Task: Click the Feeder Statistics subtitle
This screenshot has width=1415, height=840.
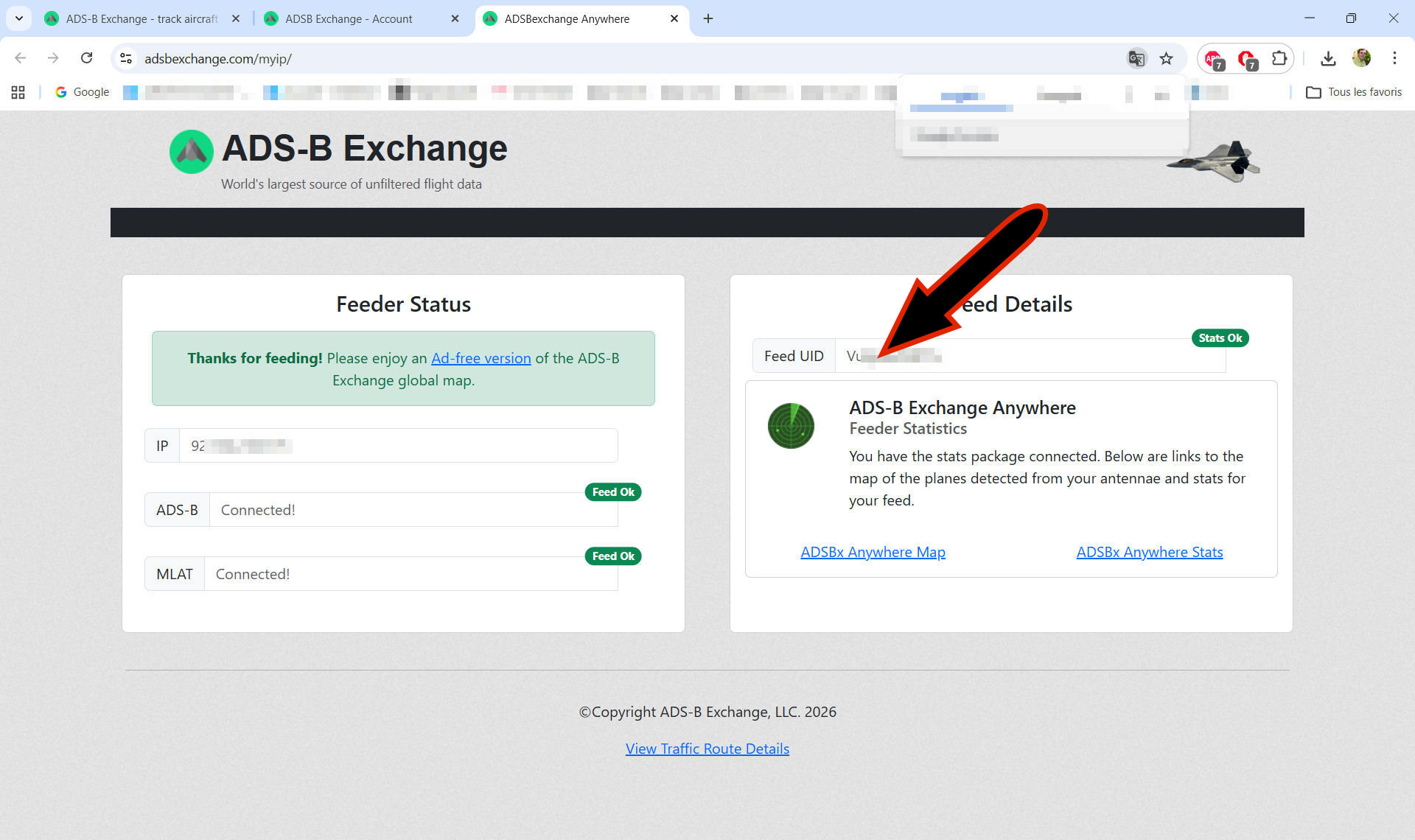Action: 908,429
